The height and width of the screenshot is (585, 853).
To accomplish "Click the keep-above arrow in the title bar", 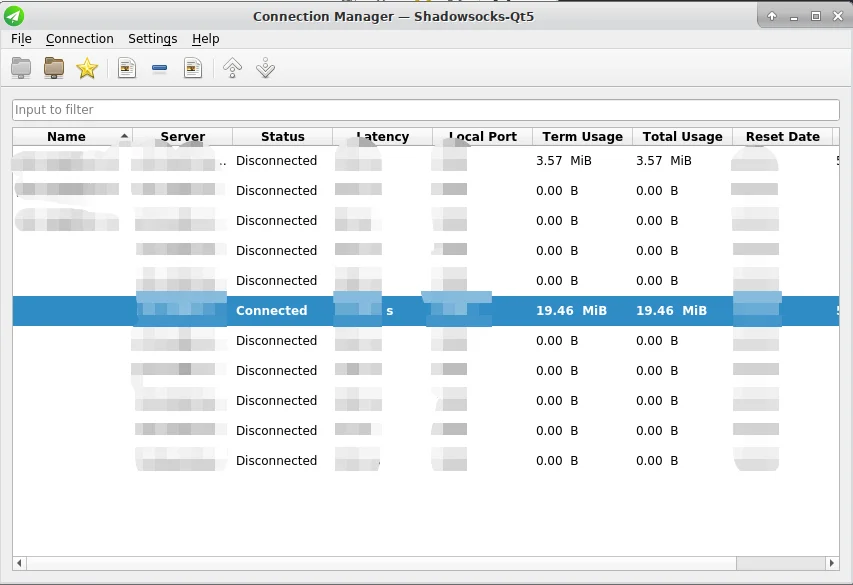I will [772, 16].
